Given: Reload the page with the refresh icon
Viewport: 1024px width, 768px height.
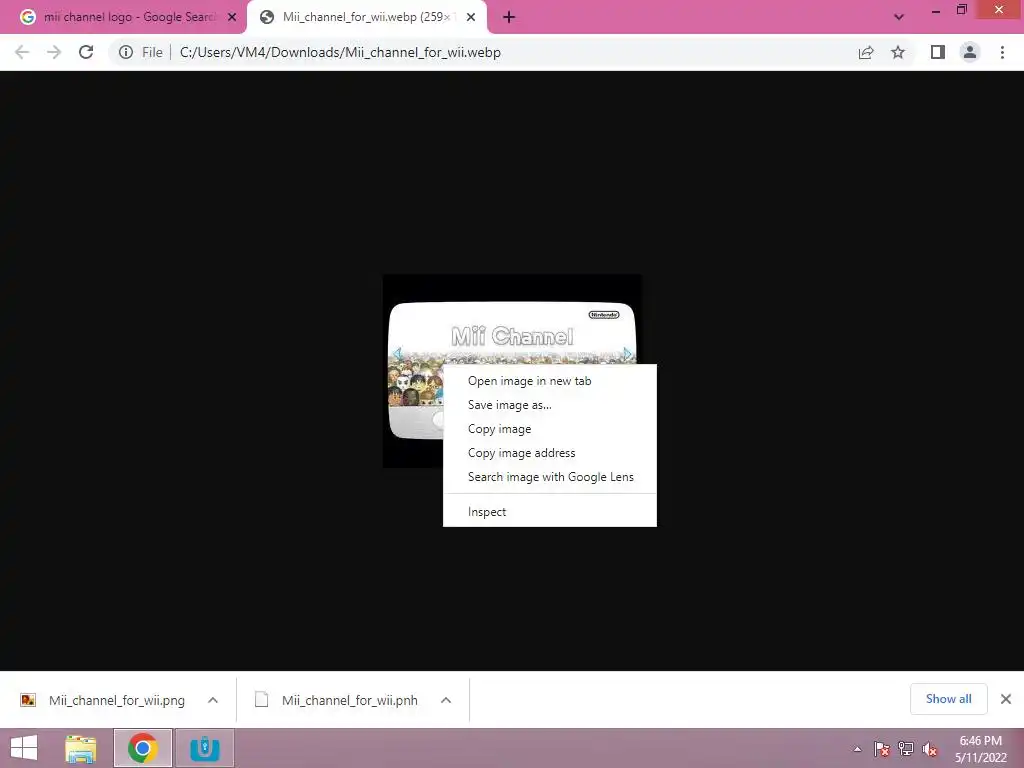Looking at the screenshot, I should pos(86,52).
